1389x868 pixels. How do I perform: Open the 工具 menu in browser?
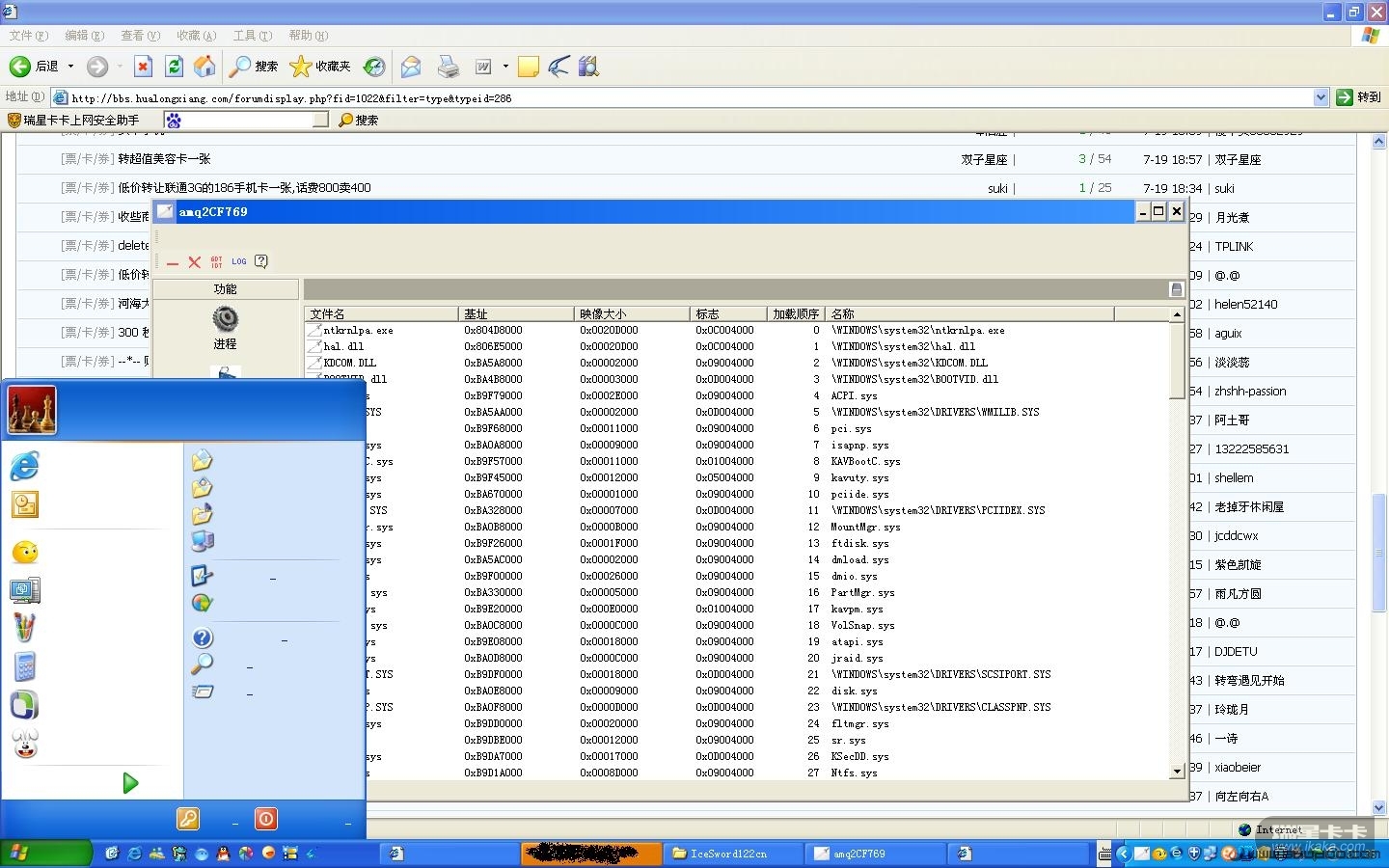tap(252, 36)
